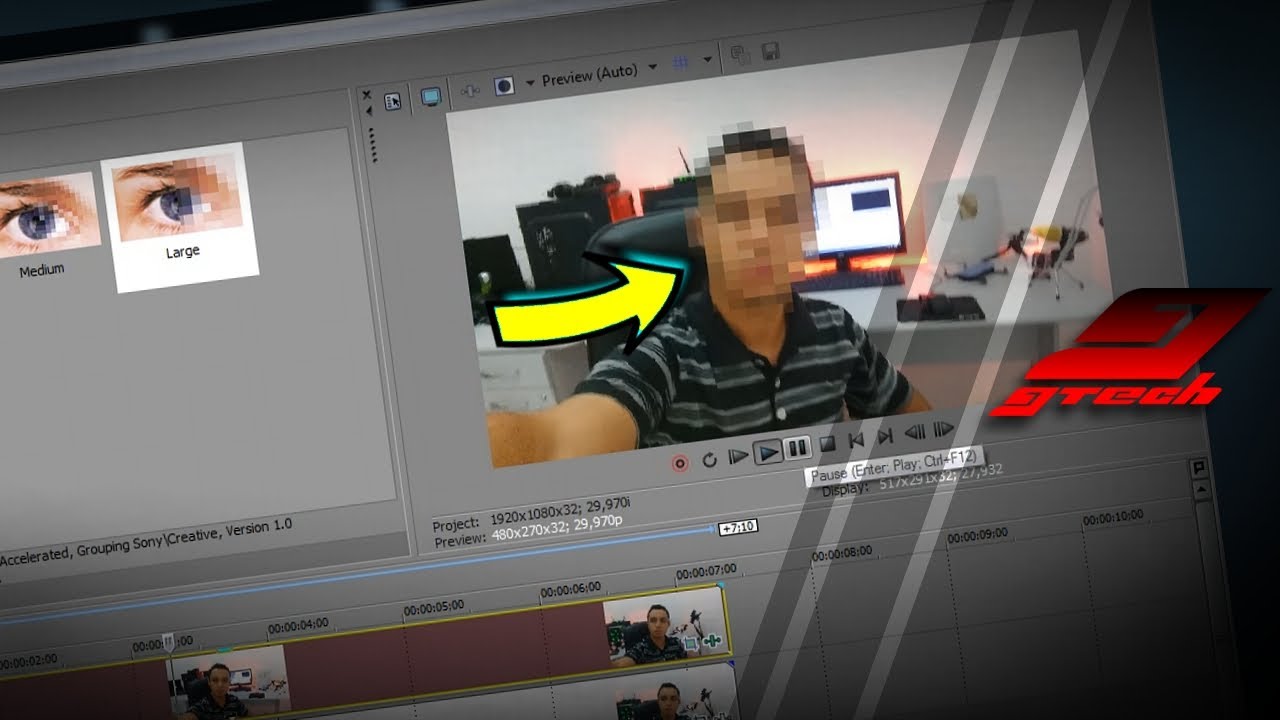
Task: Click the 00:00:08;00 ruler mark
Action: click(x=842, y=554)
